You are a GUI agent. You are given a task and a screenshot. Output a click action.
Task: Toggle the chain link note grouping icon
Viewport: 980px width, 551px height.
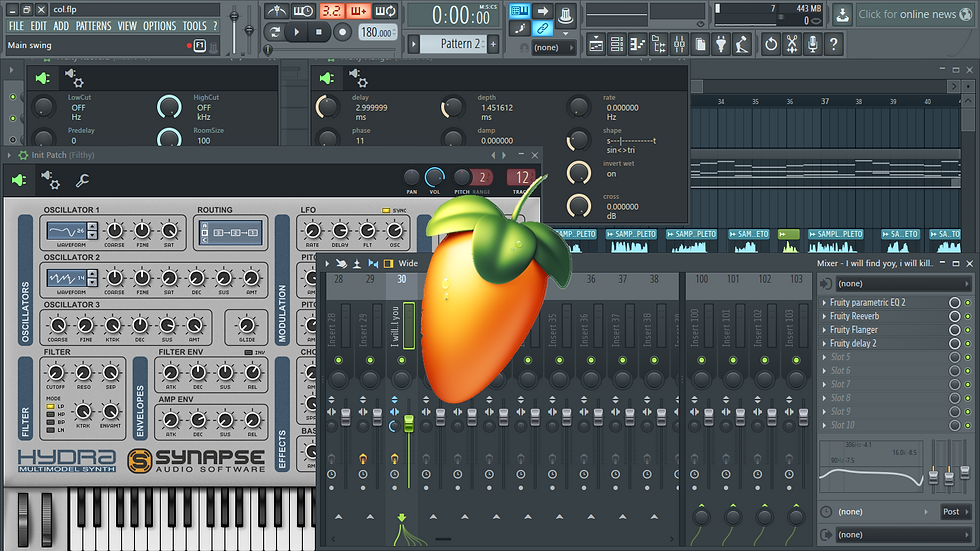point(542,29)
